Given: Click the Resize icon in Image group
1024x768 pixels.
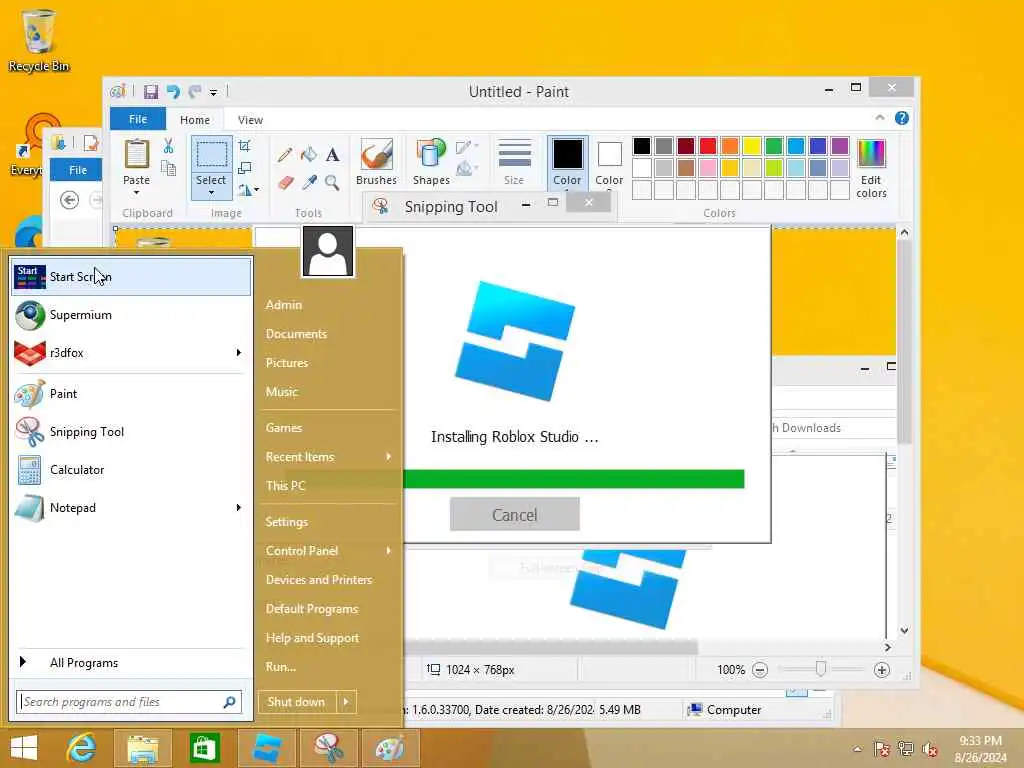Looking at the screenshot, I should pyautogui.click(x=245, y=168).
